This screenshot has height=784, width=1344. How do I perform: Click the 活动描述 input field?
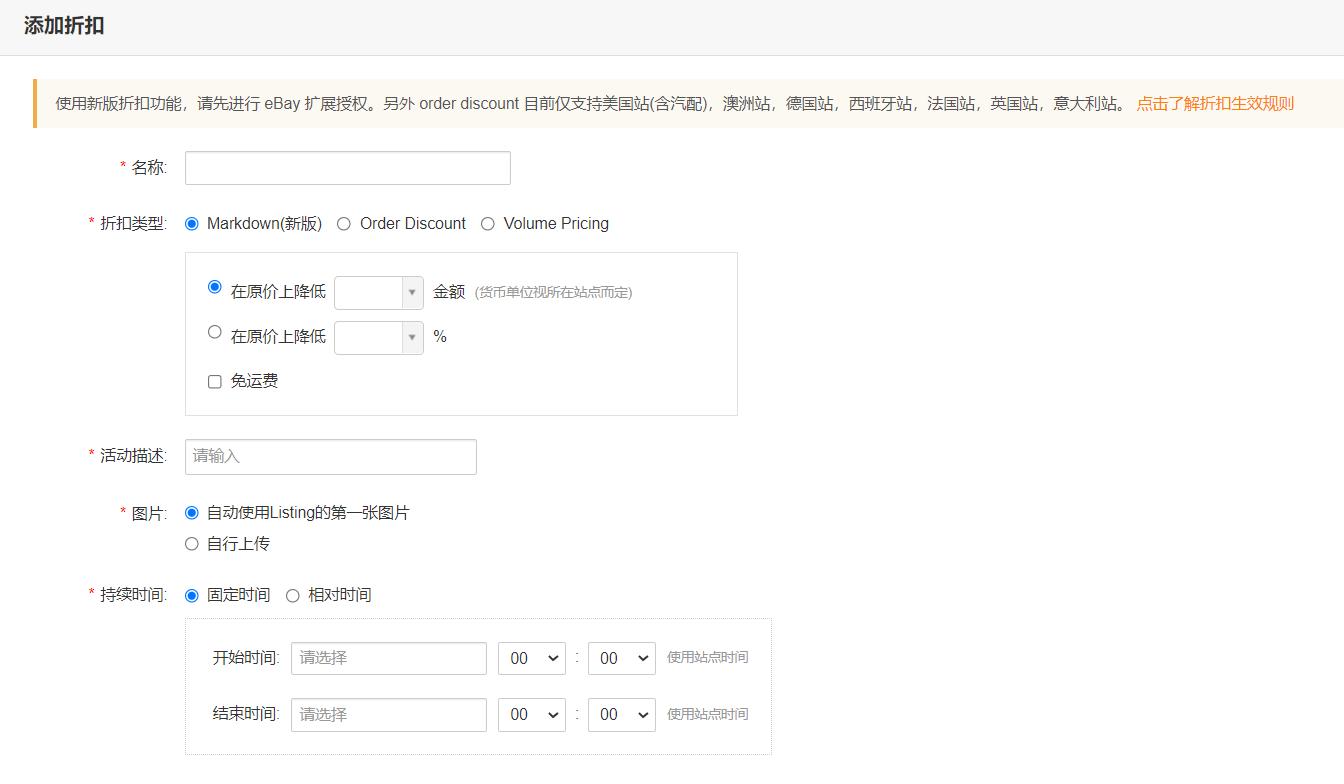coord(330,456)
